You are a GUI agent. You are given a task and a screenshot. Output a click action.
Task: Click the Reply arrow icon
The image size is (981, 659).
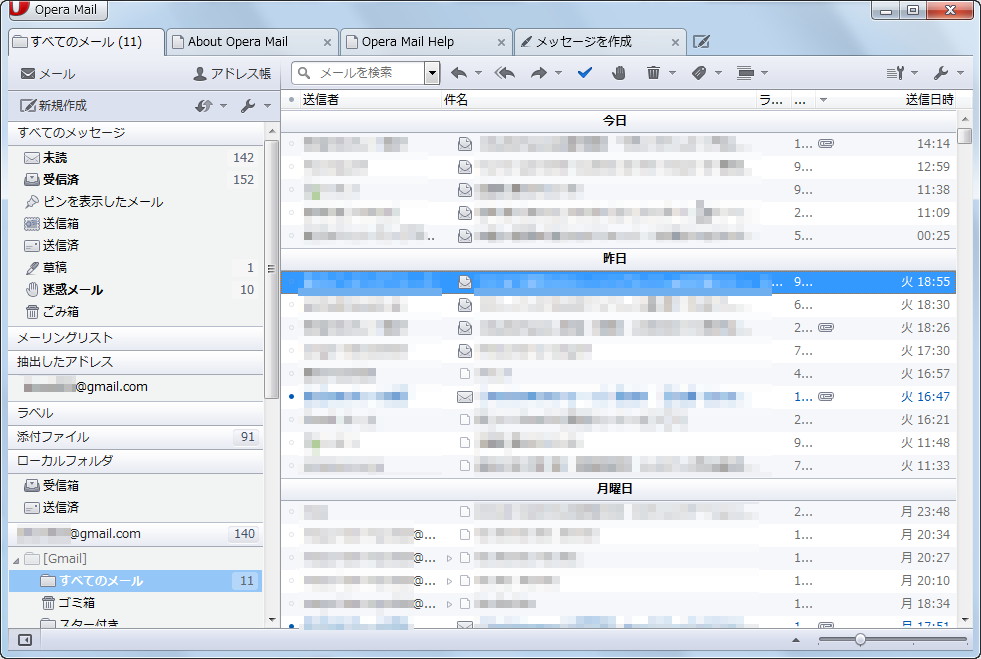pos(459,73)
